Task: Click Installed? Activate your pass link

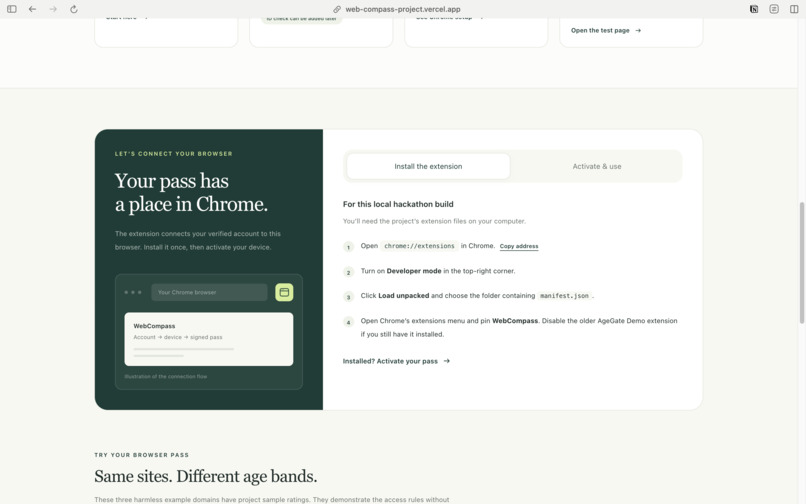Action: pyautogui.click(x=396, y=361)
